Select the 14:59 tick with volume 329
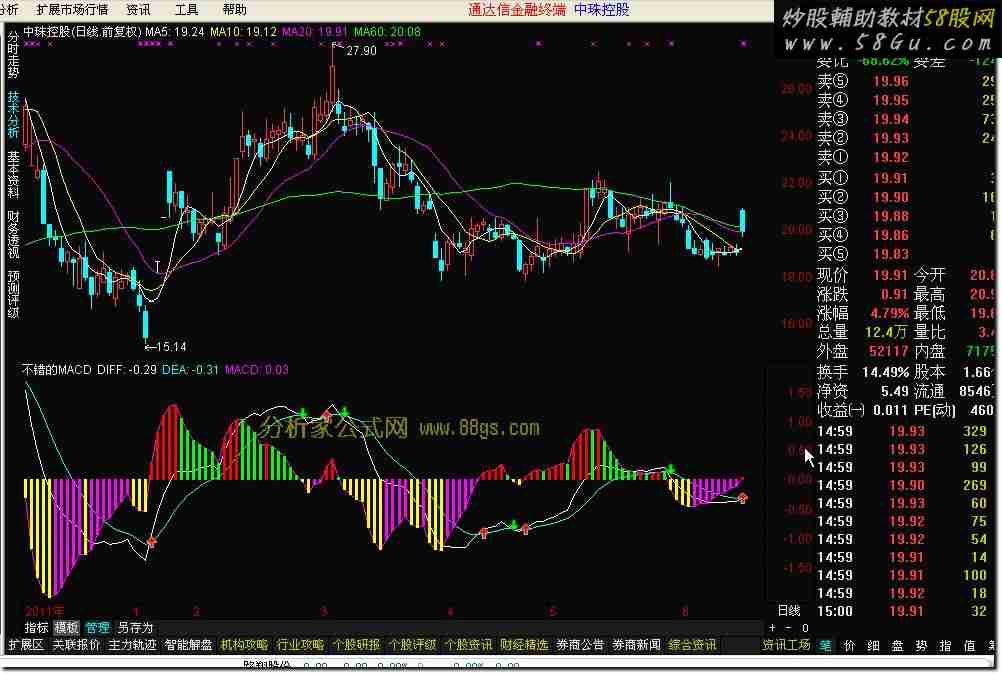The width and height of the screenshot is (1002, 674). (x=906, y=431)
